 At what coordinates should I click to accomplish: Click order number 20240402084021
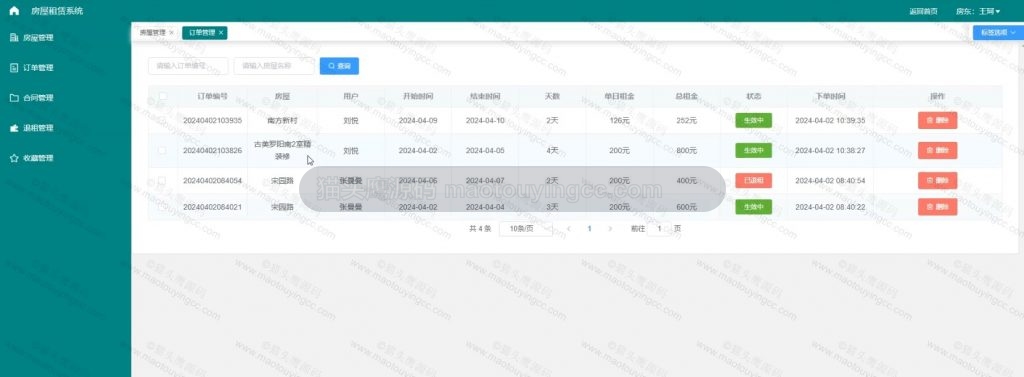click(x=212, y=207)
